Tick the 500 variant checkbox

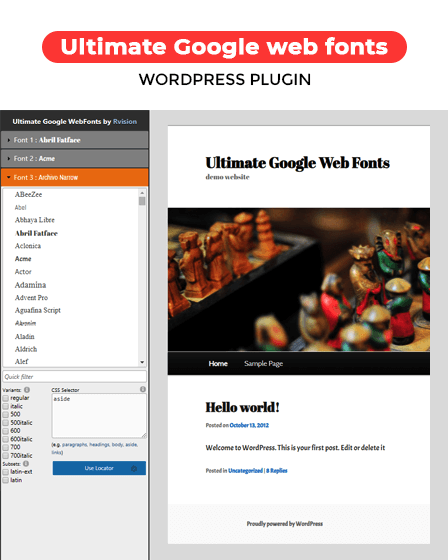coord(6,414)
